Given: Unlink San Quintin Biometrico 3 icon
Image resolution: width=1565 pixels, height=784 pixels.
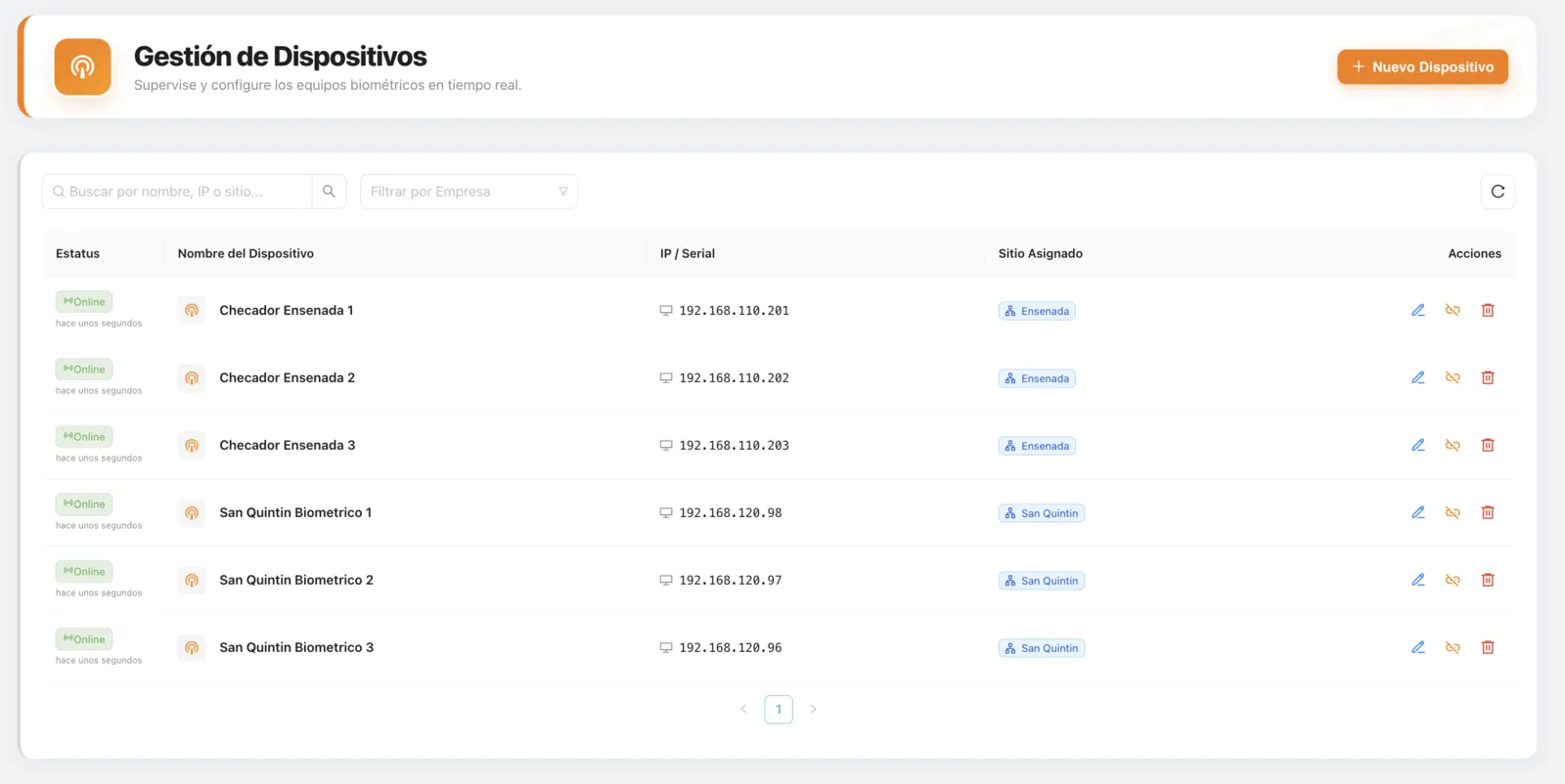Looking at the screenshot, I should click(x=1453, y=647).
